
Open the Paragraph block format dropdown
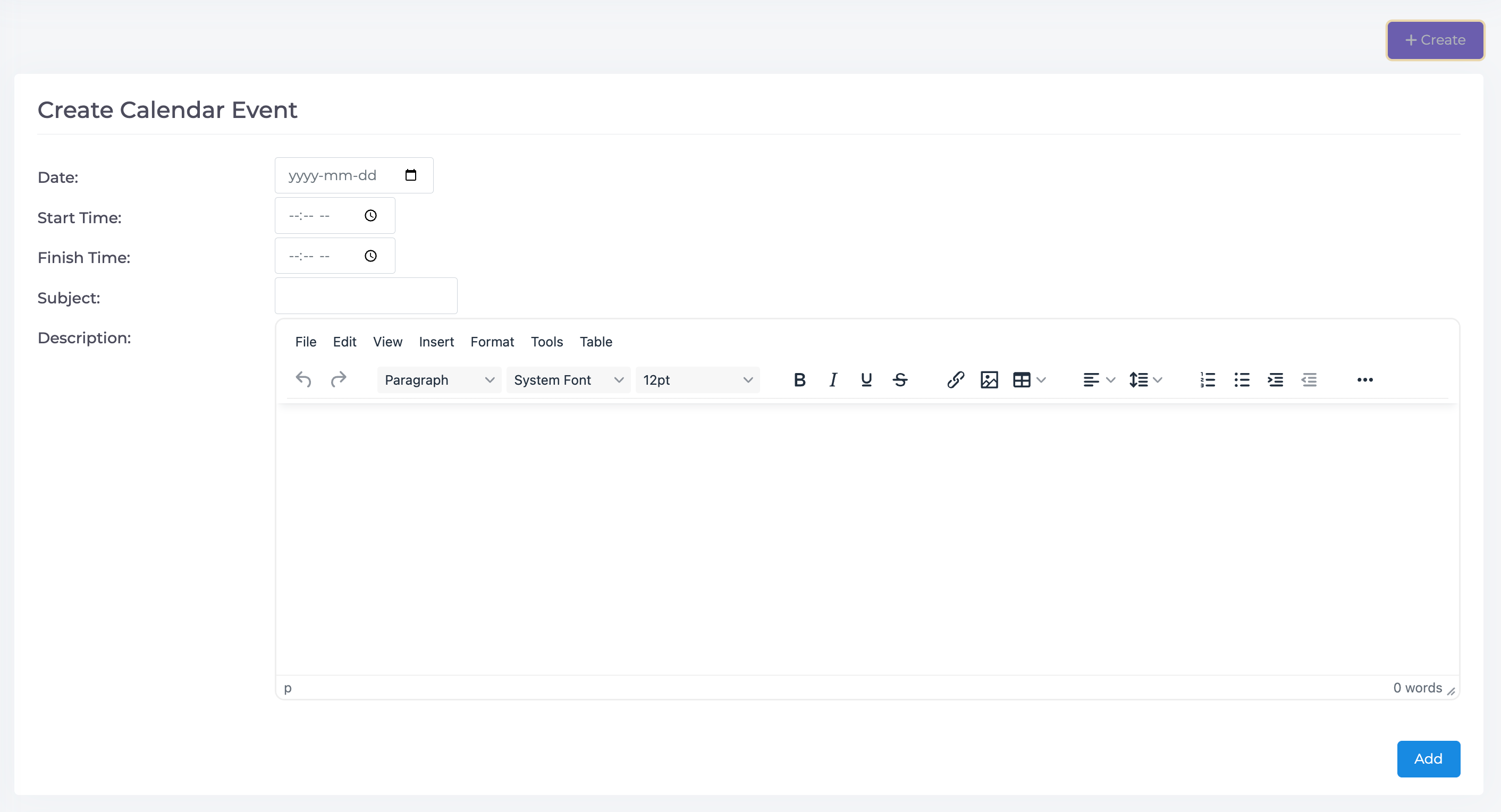pos(440,380)
